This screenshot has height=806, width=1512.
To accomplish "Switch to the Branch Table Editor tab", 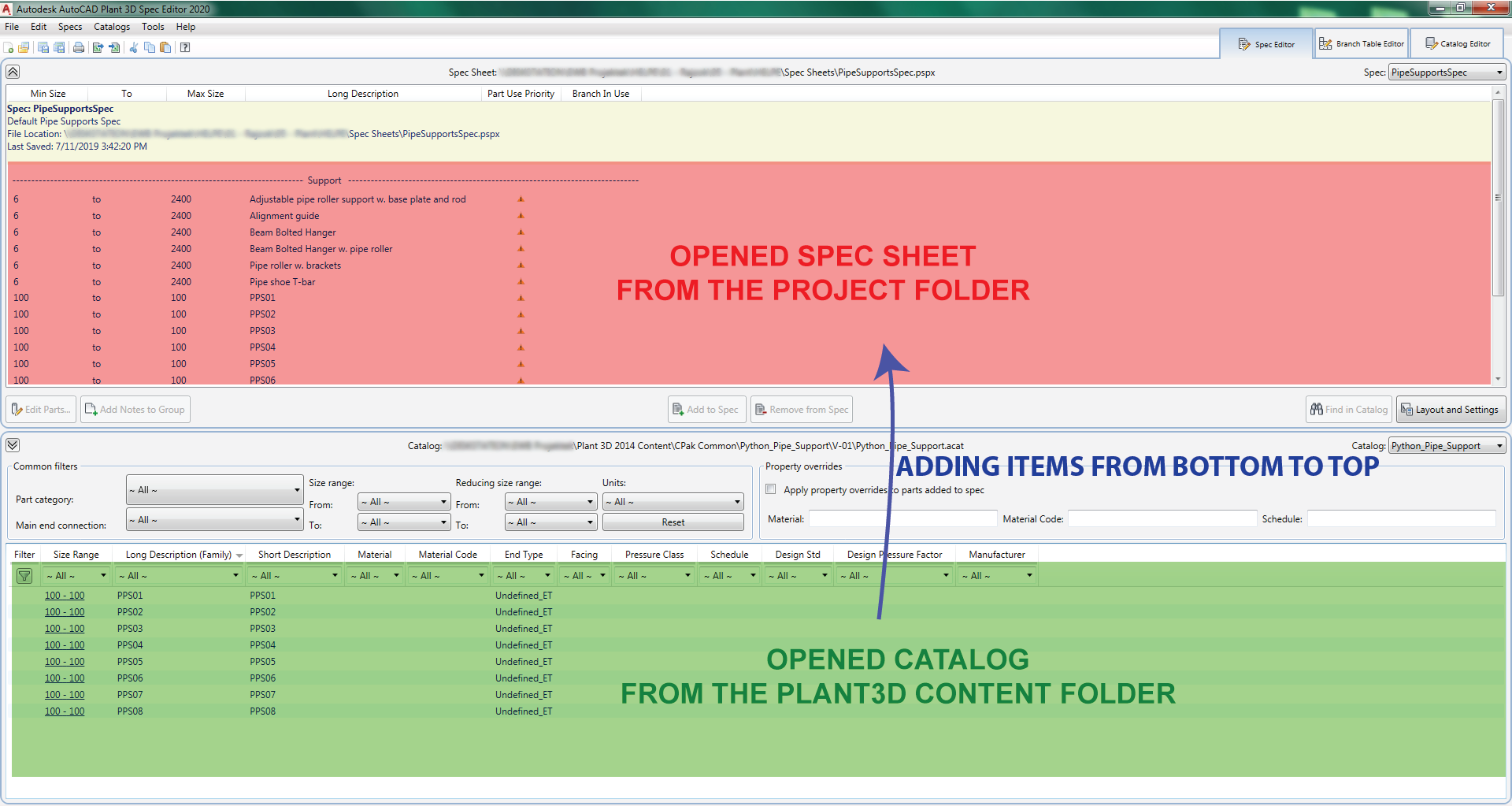I will click(x=1362, y=44).
